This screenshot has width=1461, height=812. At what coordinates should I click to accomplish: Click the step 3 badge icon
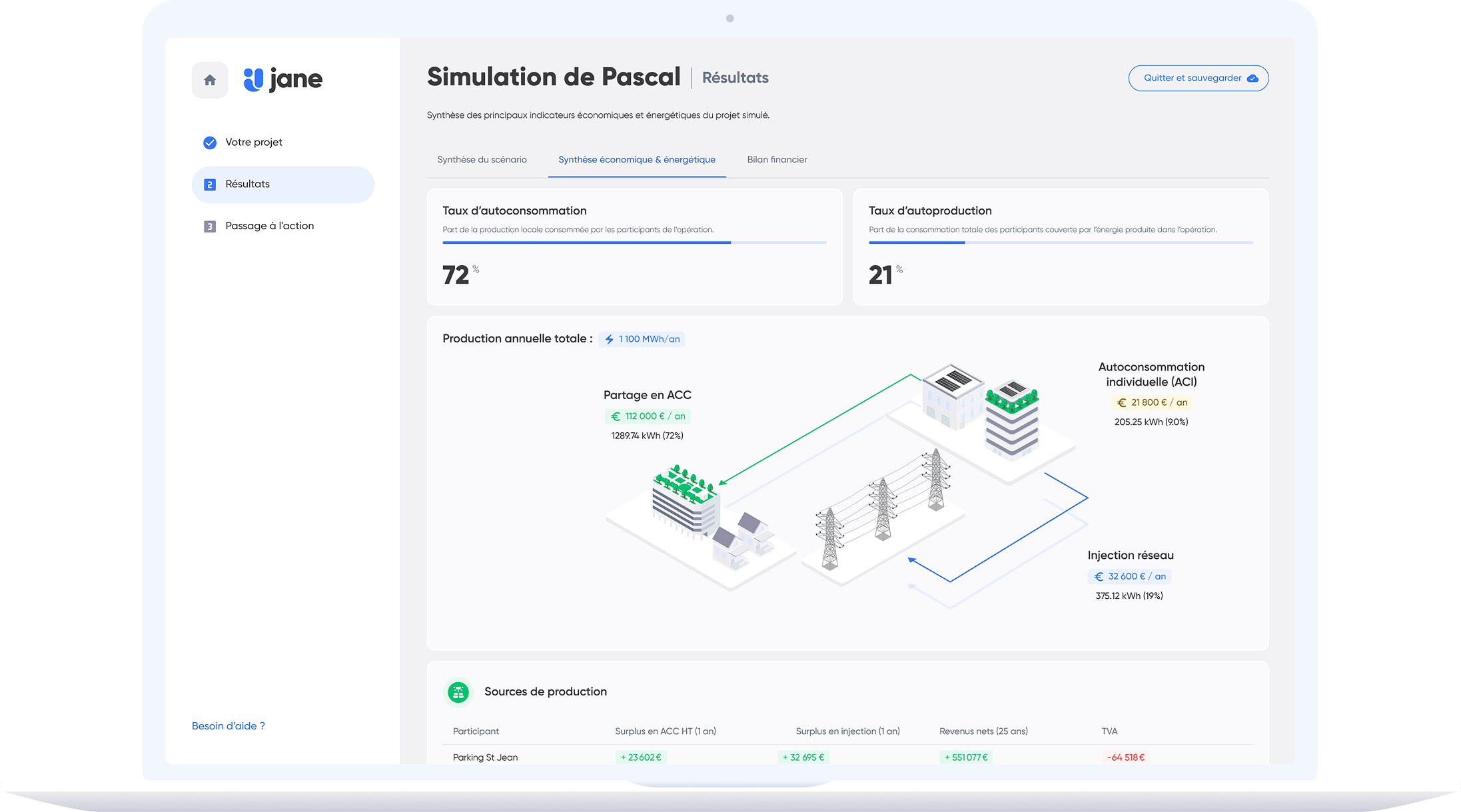coord(210,226)
